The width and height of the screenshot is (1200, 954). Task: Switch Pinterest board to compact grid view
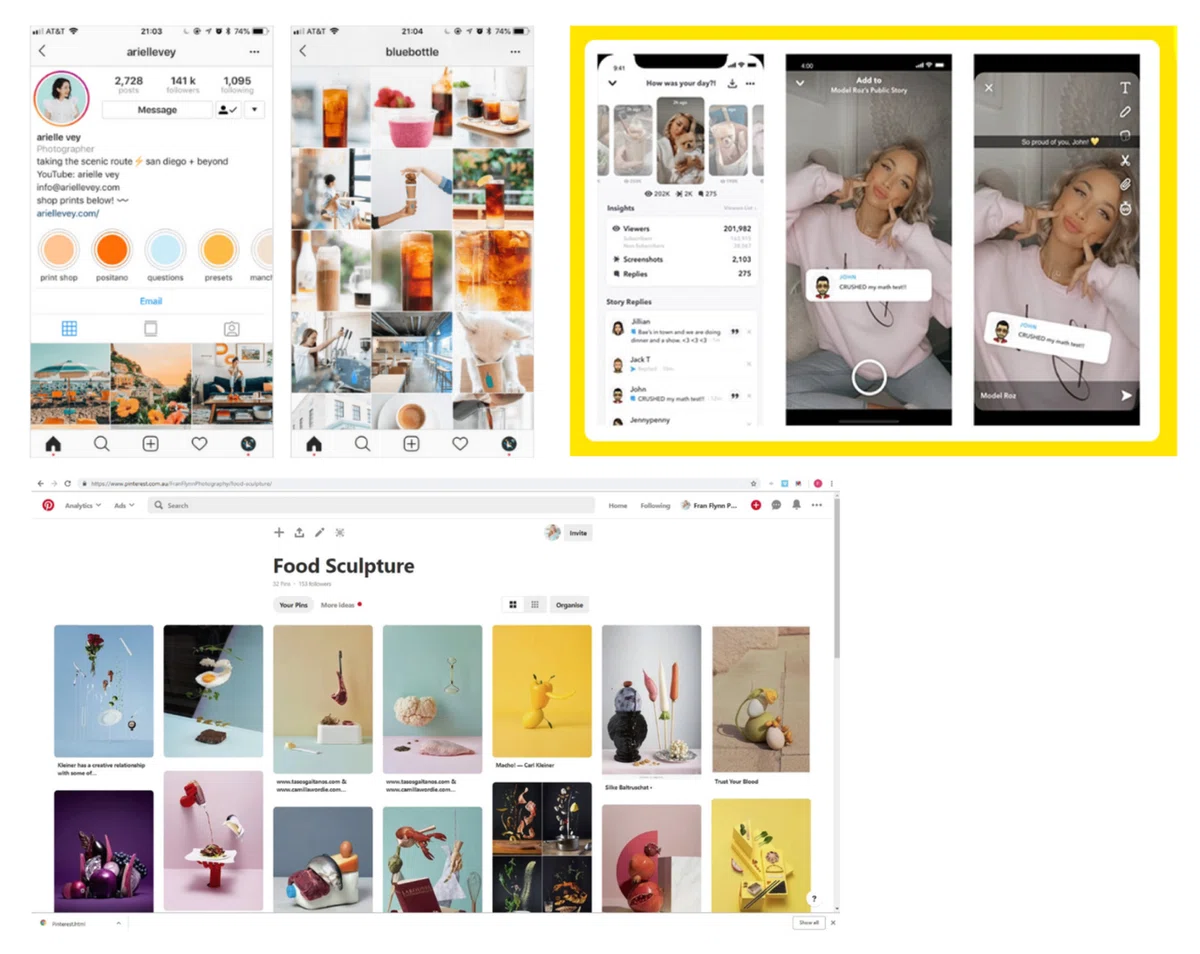tap(536, 605)
